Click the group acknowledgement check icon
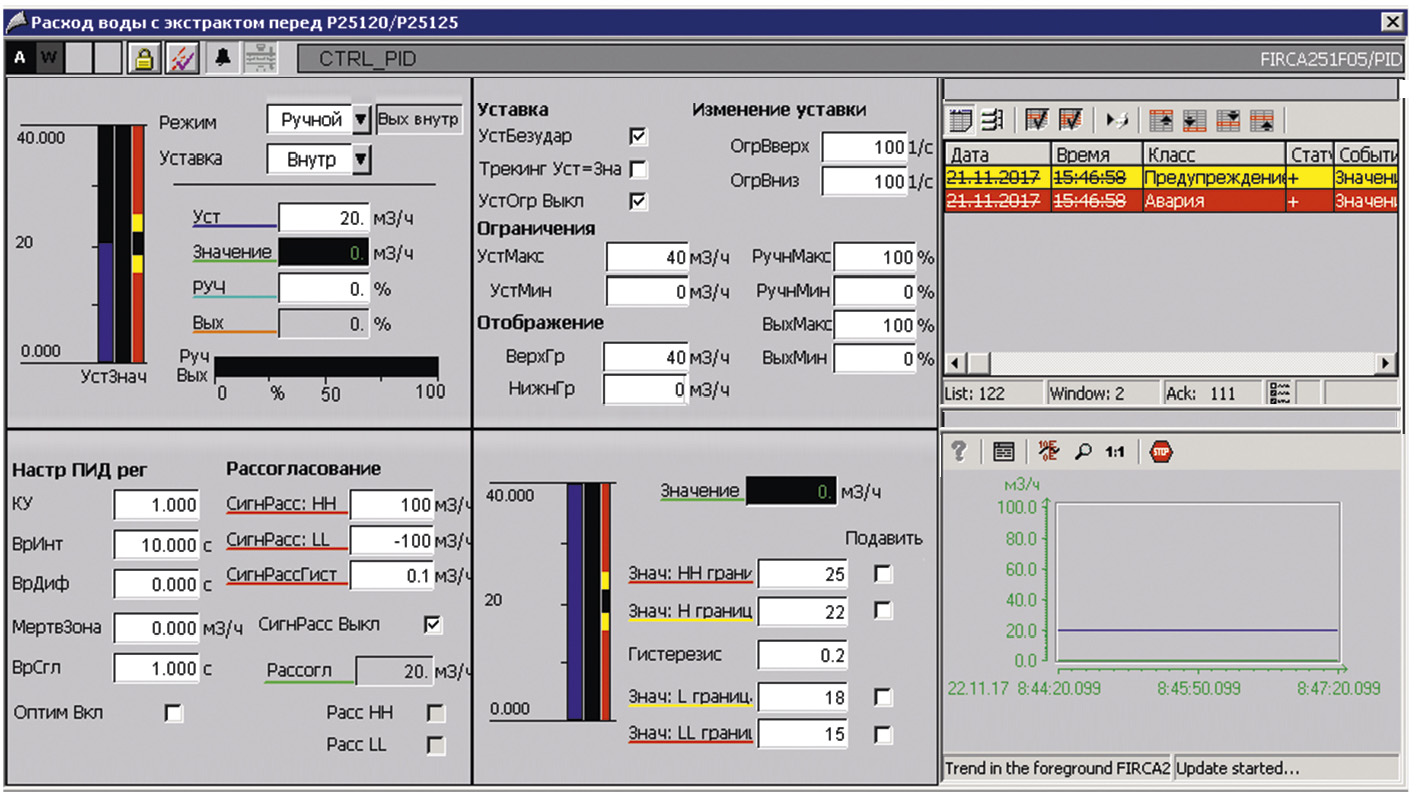1416x796 pixels. pos(1070,121)
